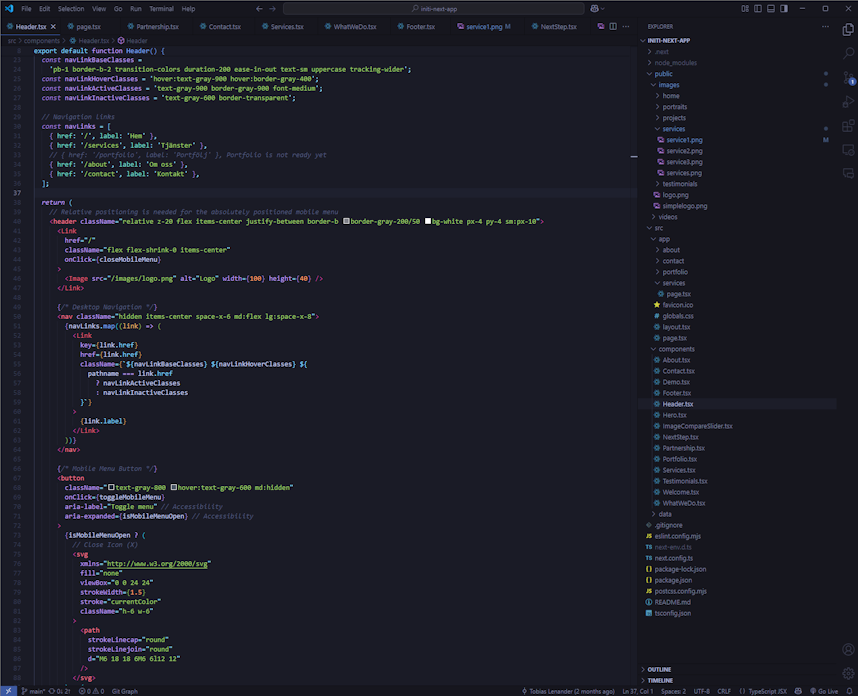Click the bg-white color swatch

[428, 221]
